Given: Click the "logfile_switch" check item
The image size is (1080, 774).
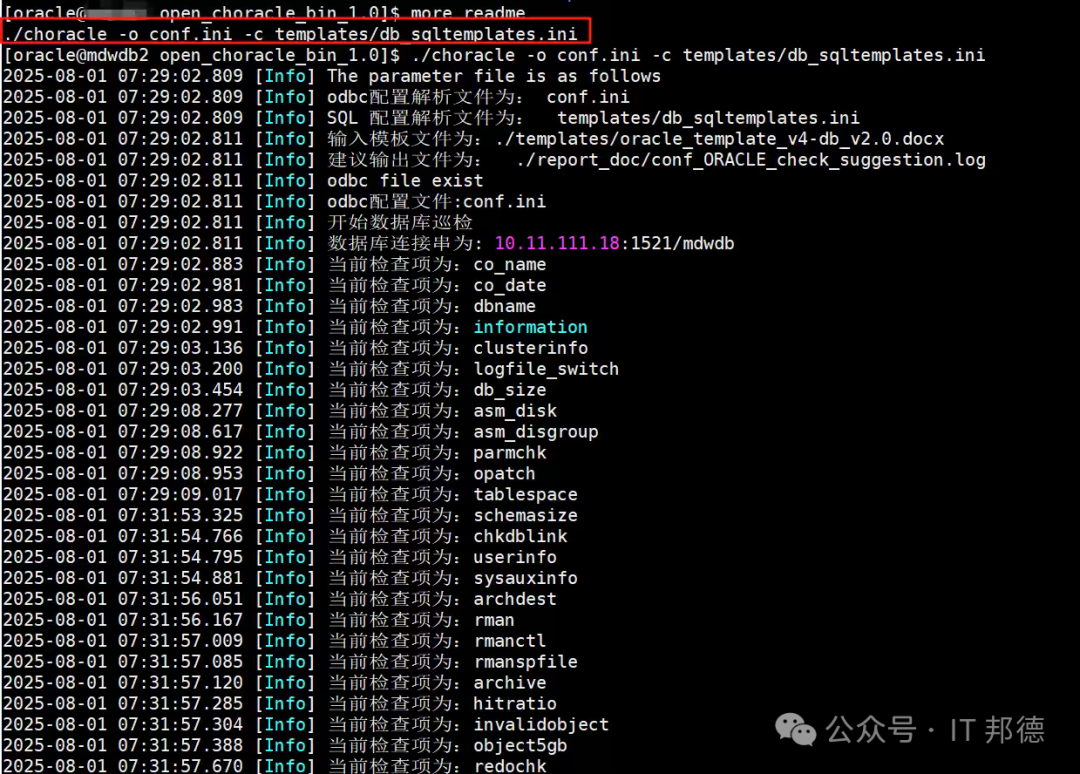Looking at the screenshot, I should (x=546, y=368).
